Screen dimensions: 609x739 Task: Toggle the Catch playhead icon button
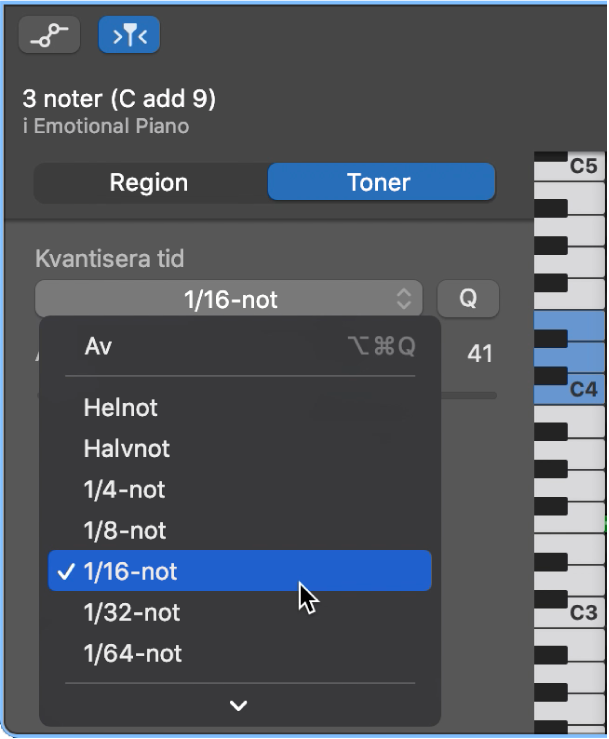coord(128,35)
